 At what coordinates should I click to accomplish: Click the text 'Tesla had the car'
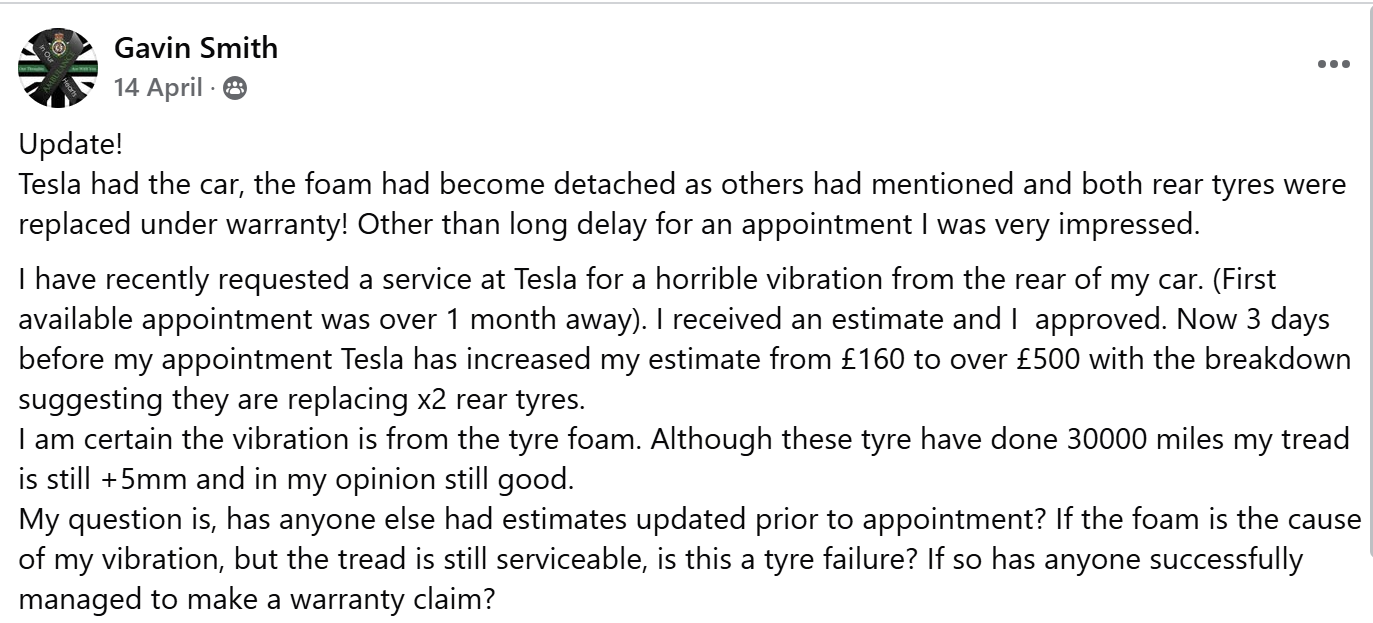[x=127, y=185]
